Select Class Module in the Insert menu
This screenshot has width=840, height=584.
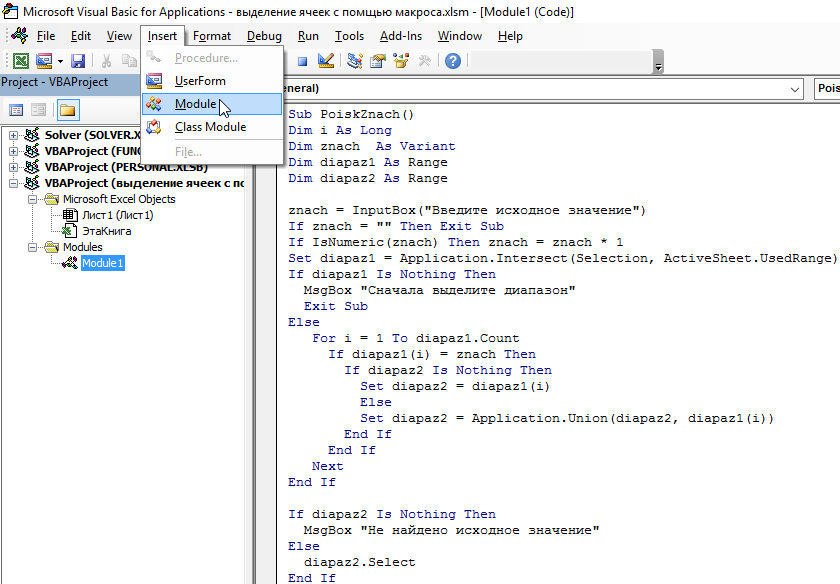(x=210, y=127)
